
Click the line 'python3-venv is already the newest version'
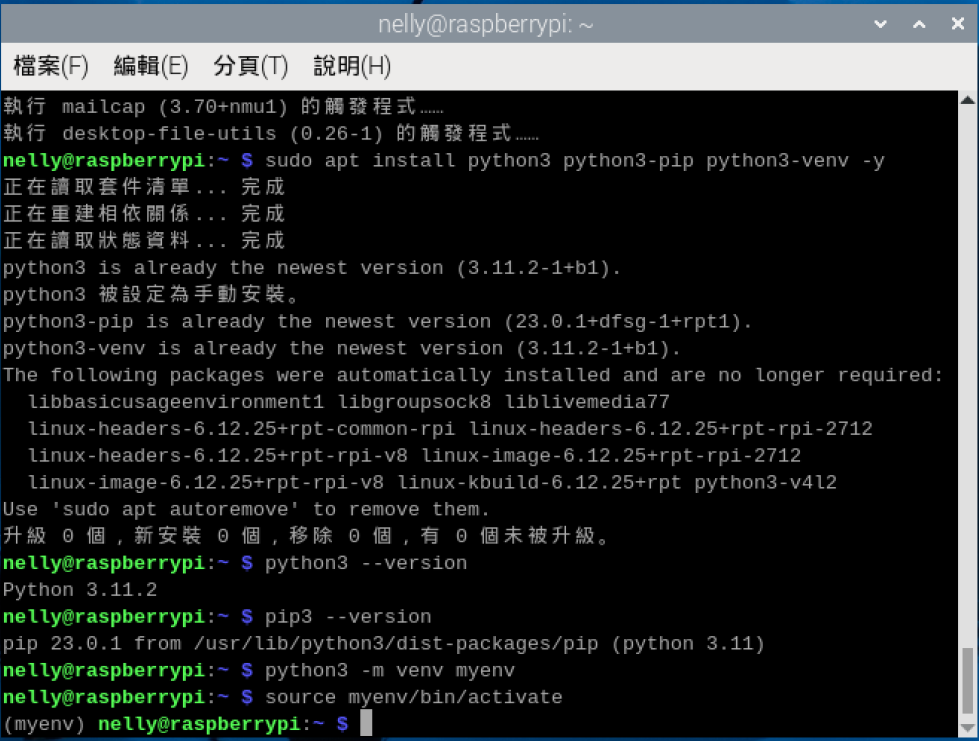pos(342,348)
